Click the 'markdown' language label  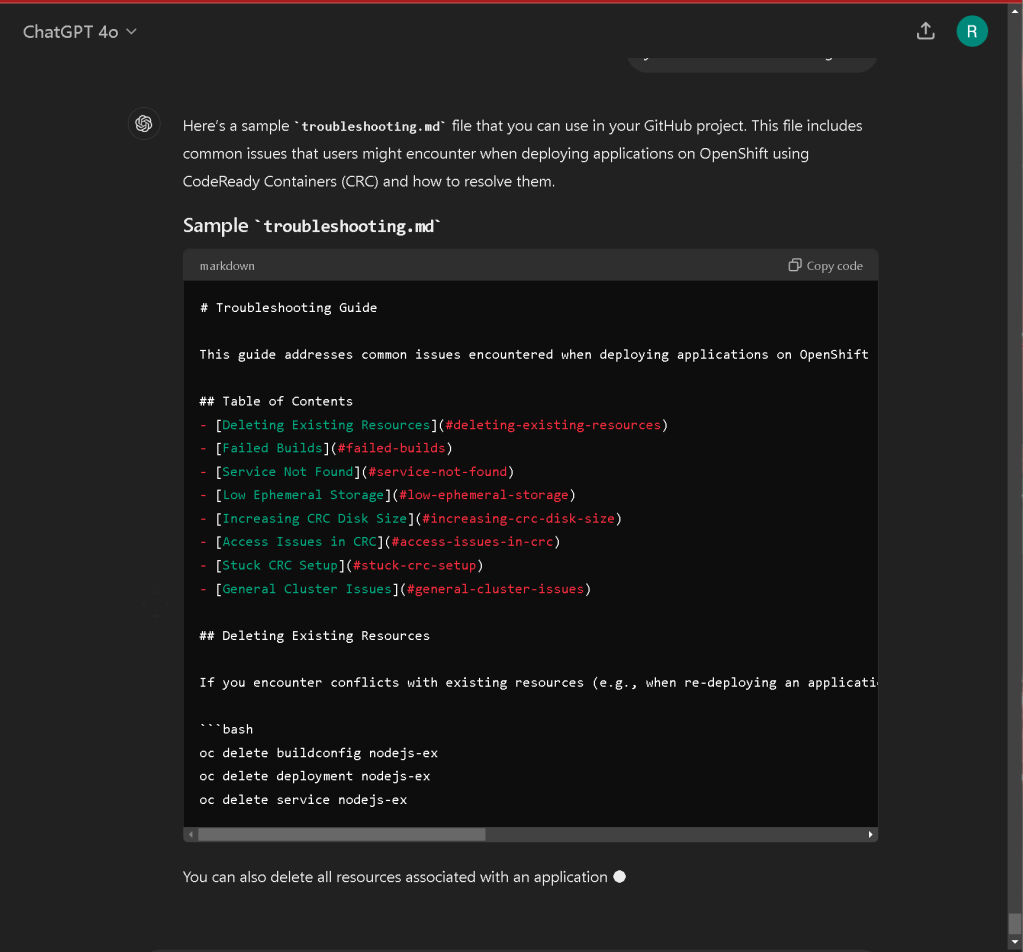pos(227,266)
